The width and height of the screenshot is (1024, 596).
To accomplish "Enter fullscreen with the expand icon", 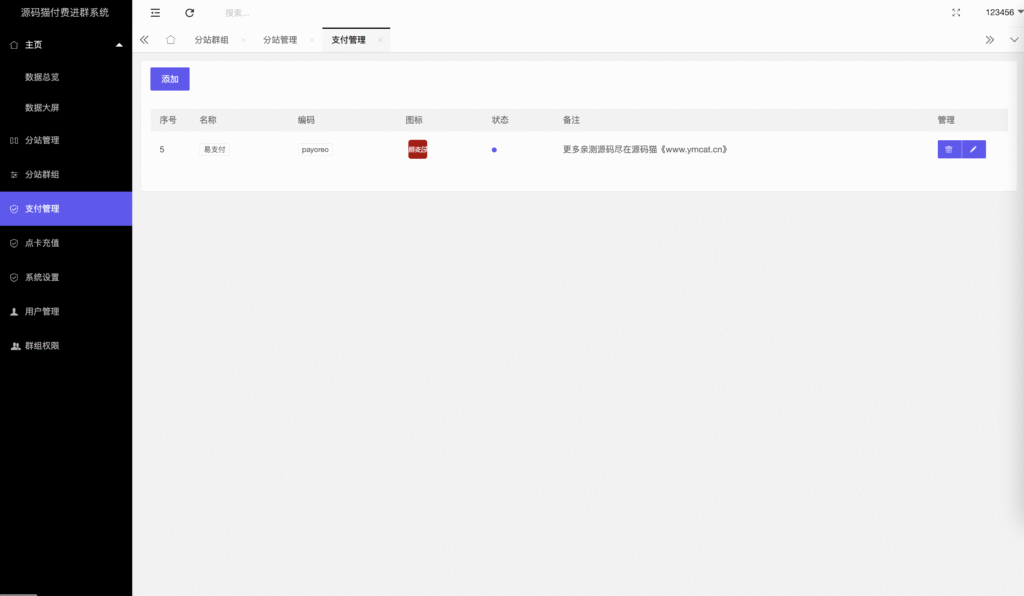I will (956, 12).
